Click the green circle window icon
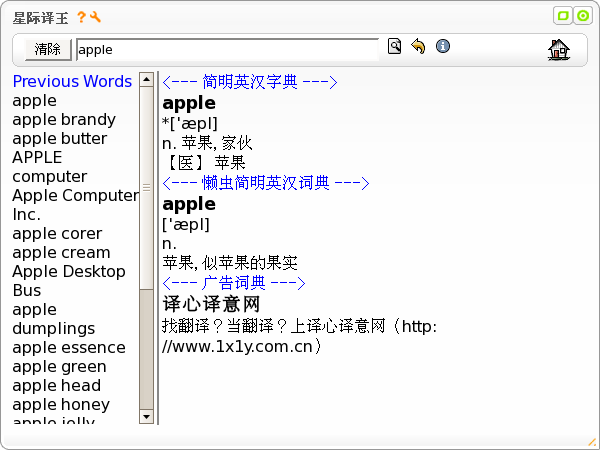The image size is (600, 450). coord(583,16)
